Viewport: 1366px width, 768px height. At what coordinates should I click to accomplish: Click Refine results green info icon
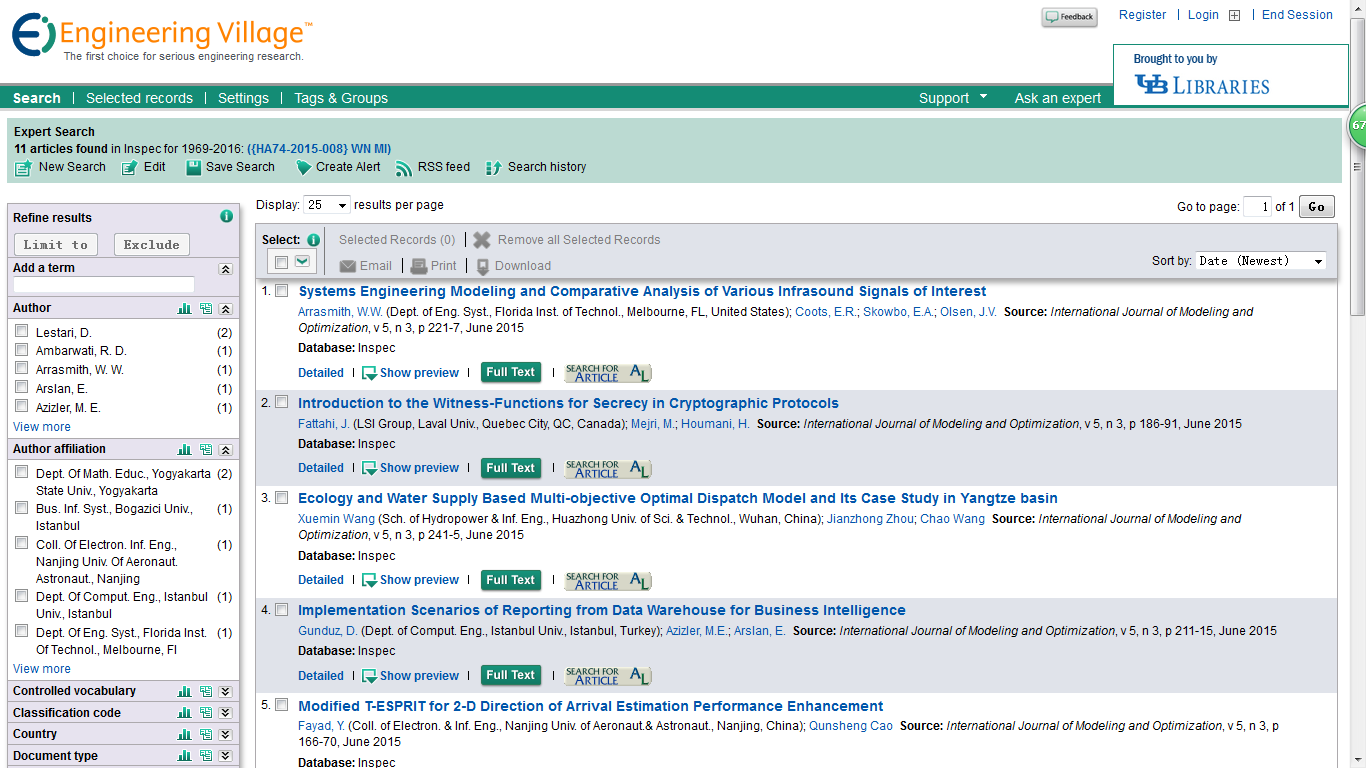pyautogui.click(x=226, y=216)
